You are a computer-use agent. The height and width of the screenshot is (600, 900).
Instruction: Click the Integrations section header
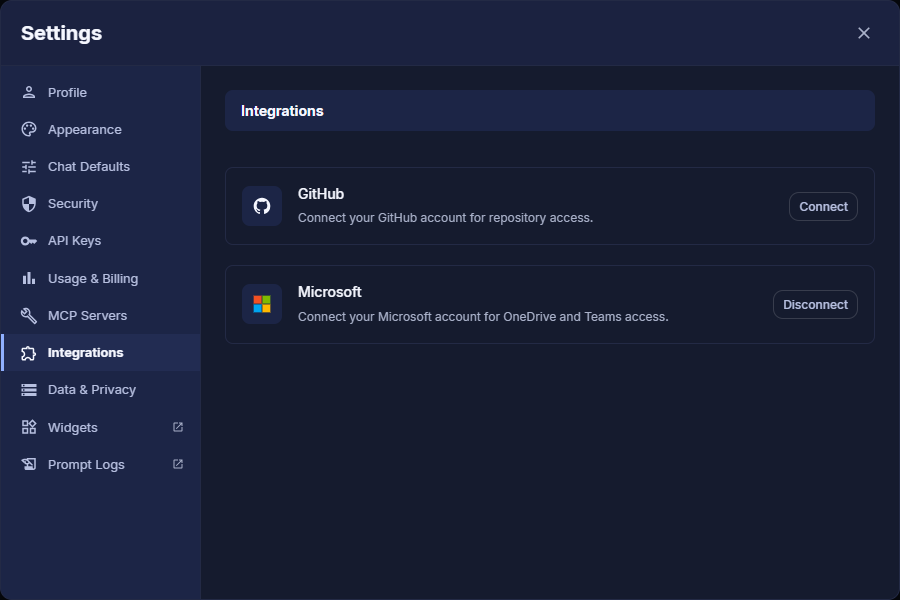[x=549, y=111]
